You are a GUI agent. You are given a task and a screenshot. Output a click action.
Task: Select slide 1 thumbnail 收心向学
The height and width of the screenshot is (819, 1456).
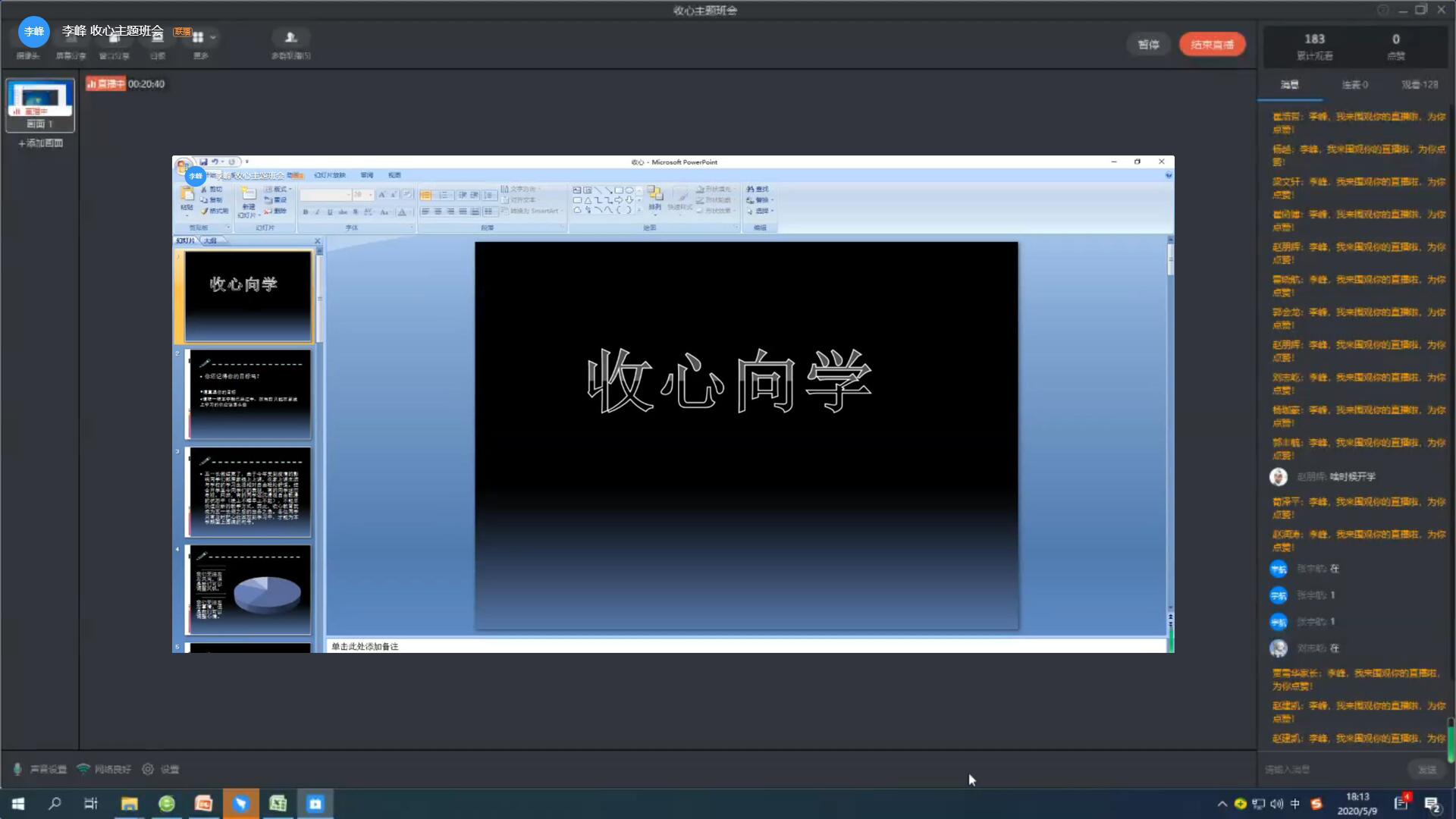pyautogui.click(x=248, y=297)
